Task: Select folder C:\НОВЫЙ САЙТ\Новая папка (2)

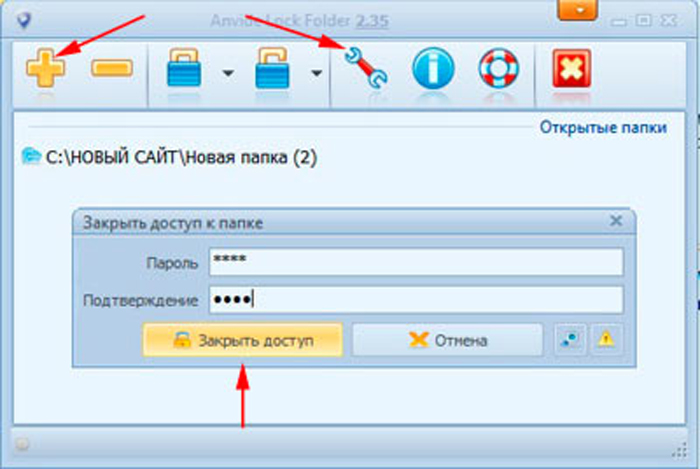Action: point(180,156)
